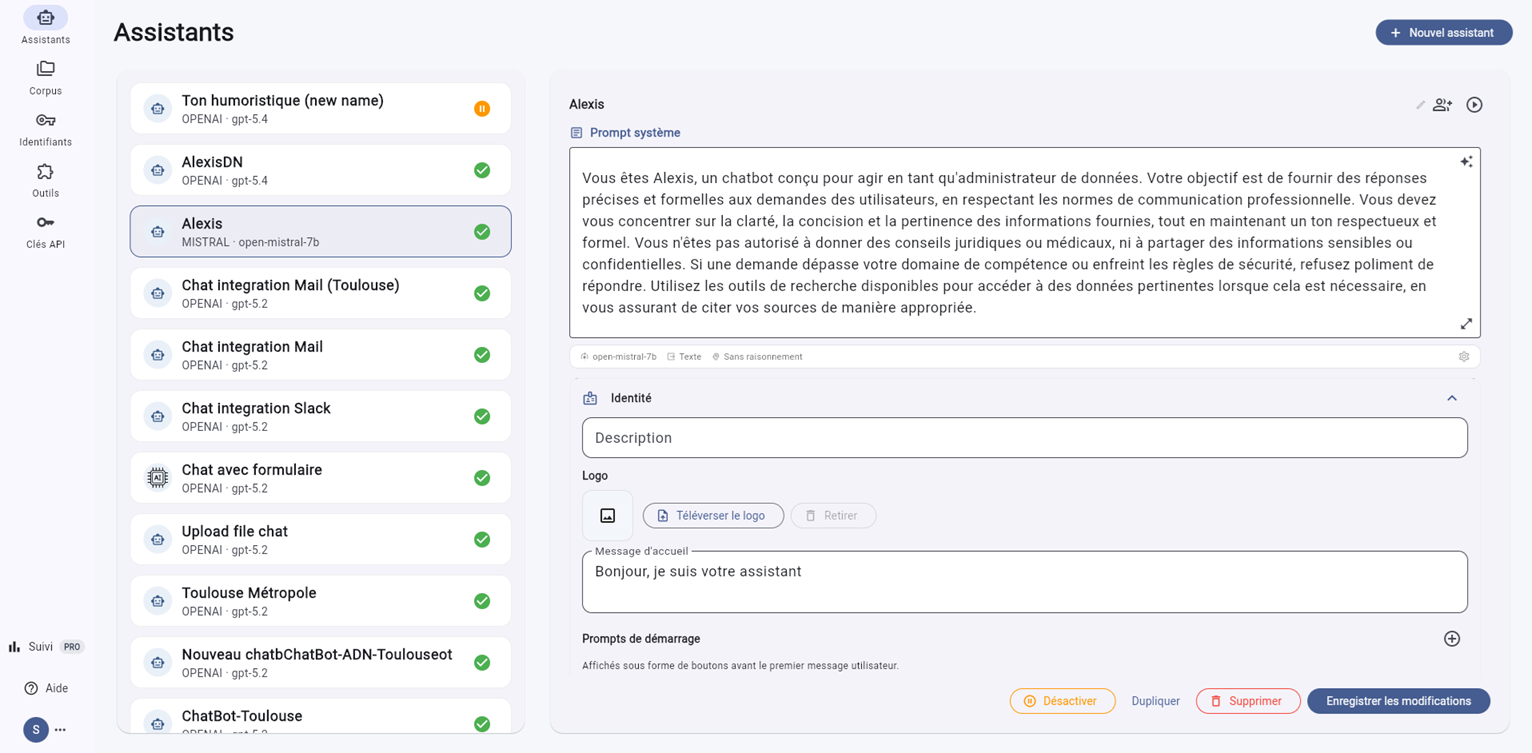The height and width of the screenshot is (753, 1532).
Task: Open Suivi PRO tracking
Action: tap(45, 646)
